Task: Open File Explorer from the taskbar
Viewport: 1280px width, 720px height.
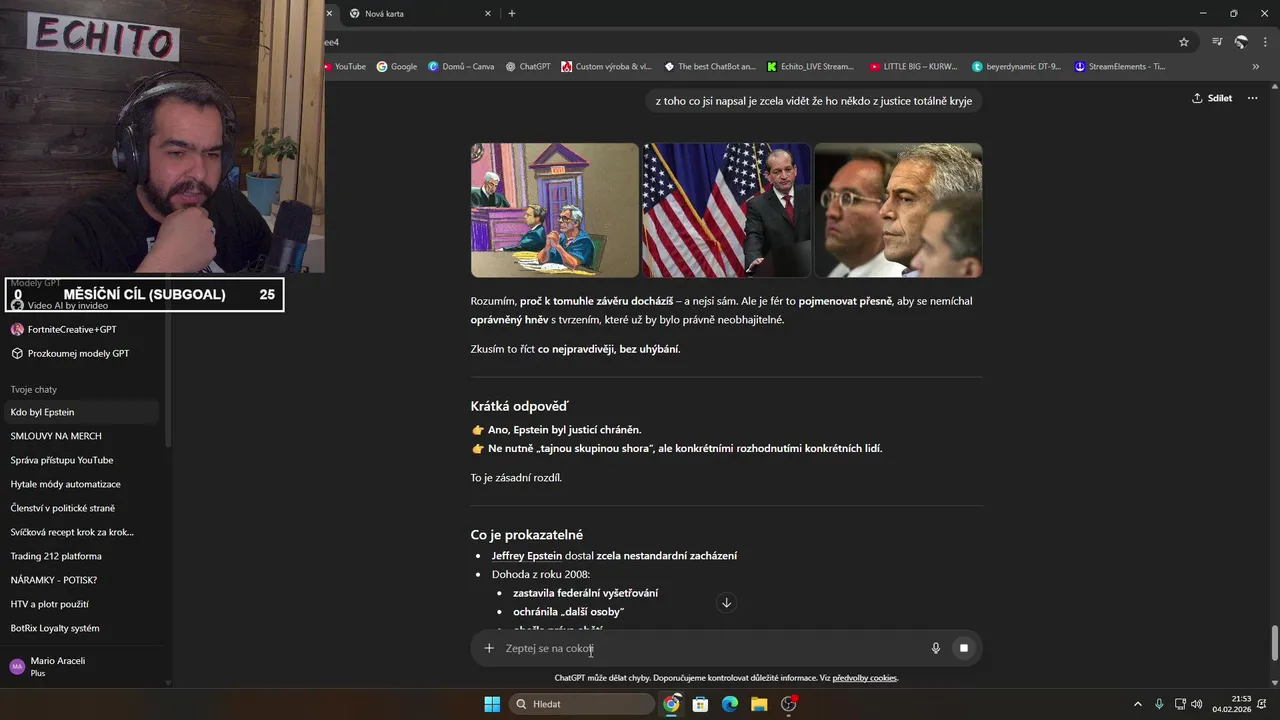Action: coord(759,704)
